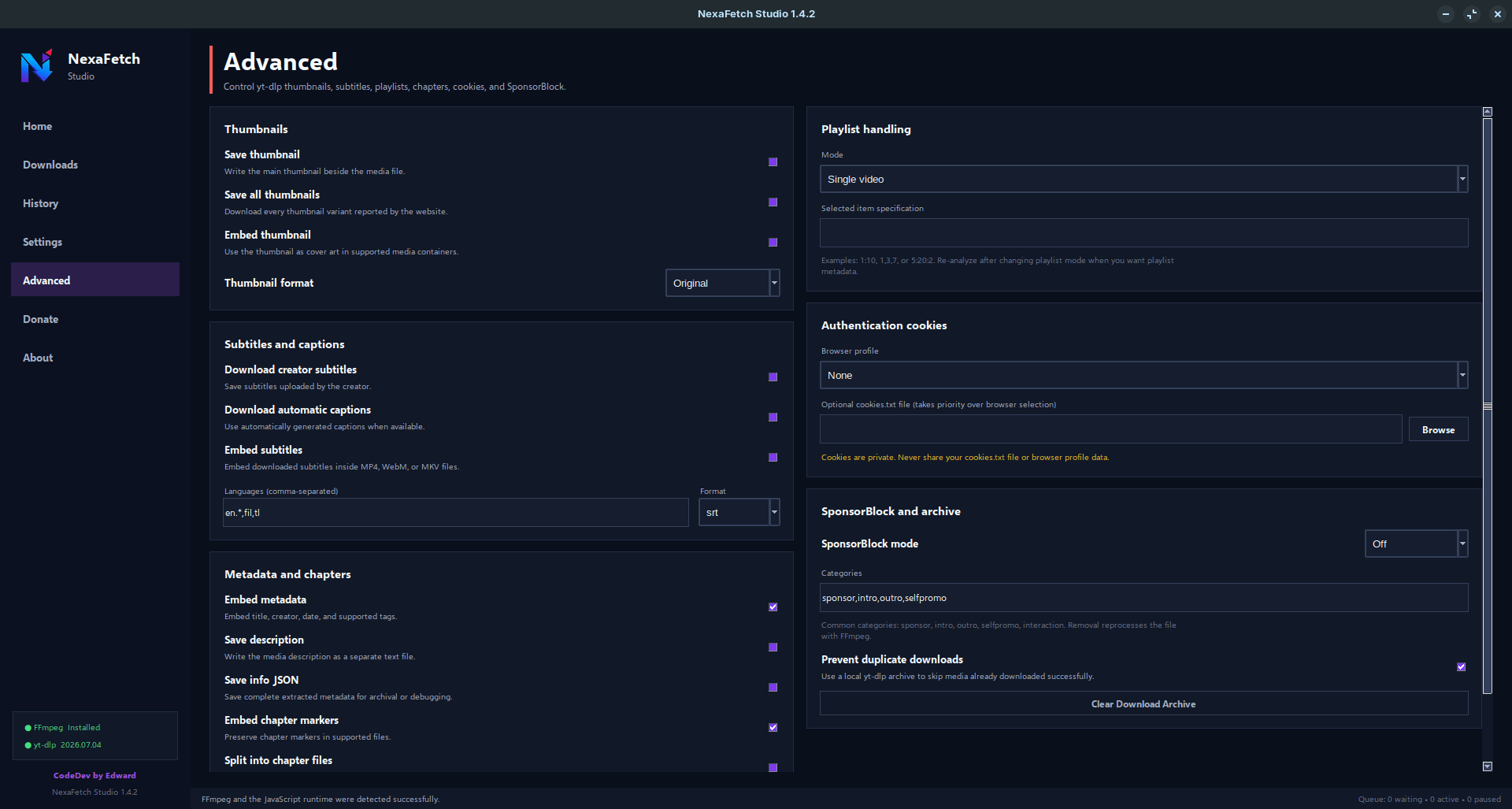Click the 'Thumbnails' section title
This screenshot has width=1512, height=809.
click(256, 129)
